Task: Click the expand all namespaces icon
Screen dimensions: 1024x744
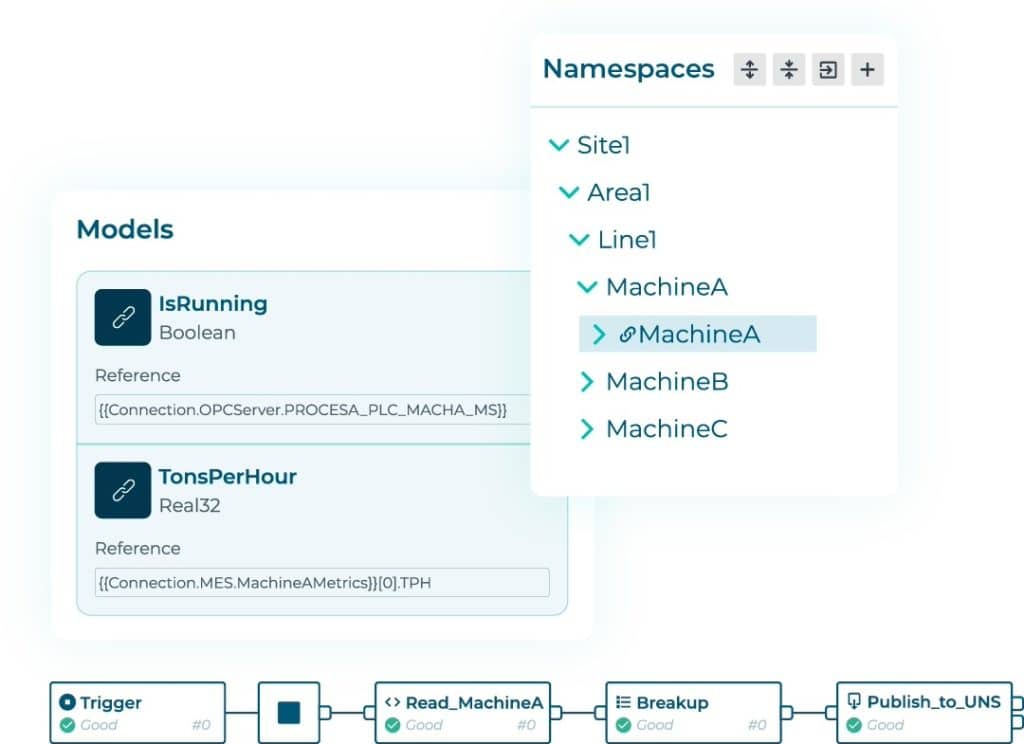Action: (x=749, y=70)
